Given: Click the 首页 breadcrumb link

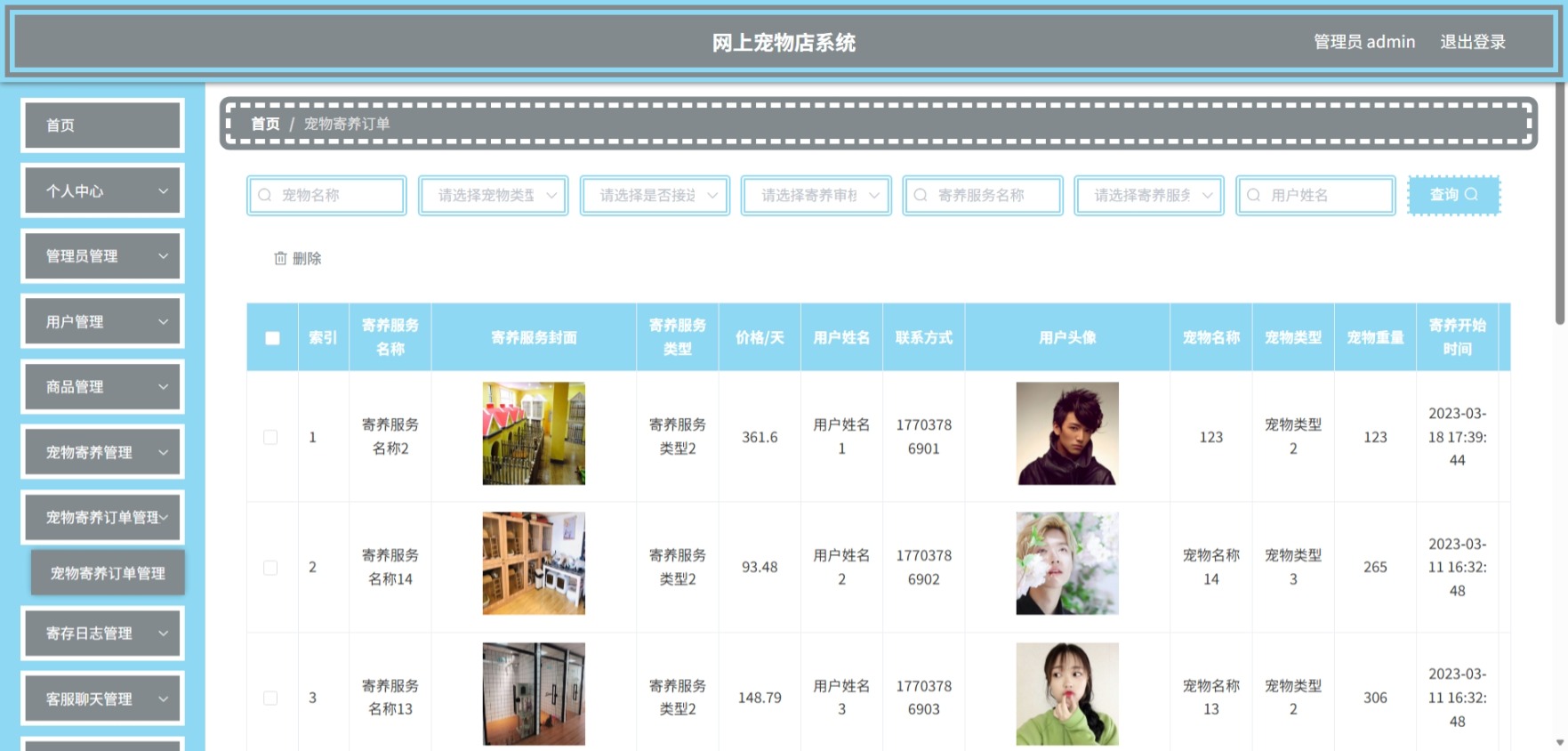Looking at the screenshot, I should click(x=265, y=124).
